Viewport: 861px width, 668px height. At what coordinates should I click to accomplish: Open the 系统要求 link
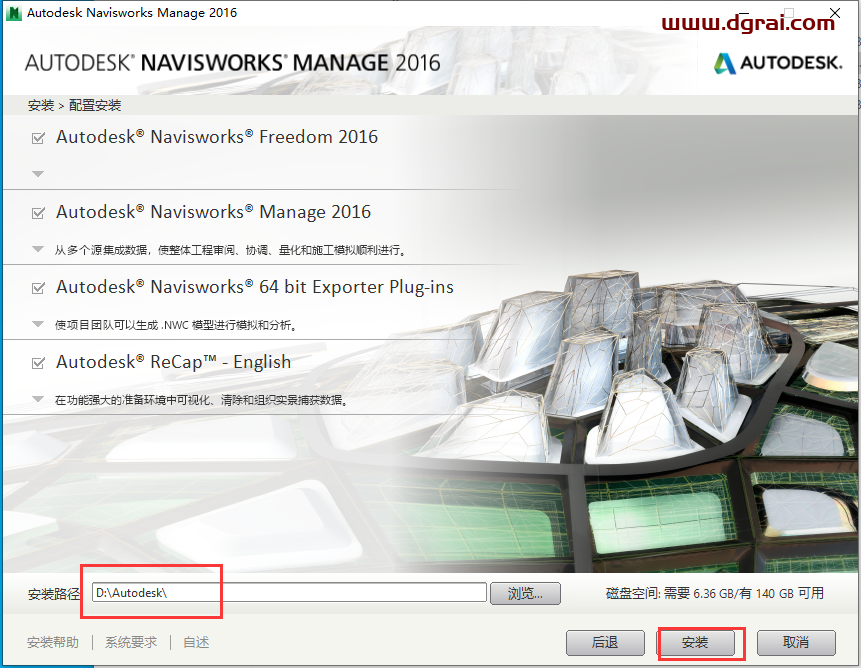(131, 642)
